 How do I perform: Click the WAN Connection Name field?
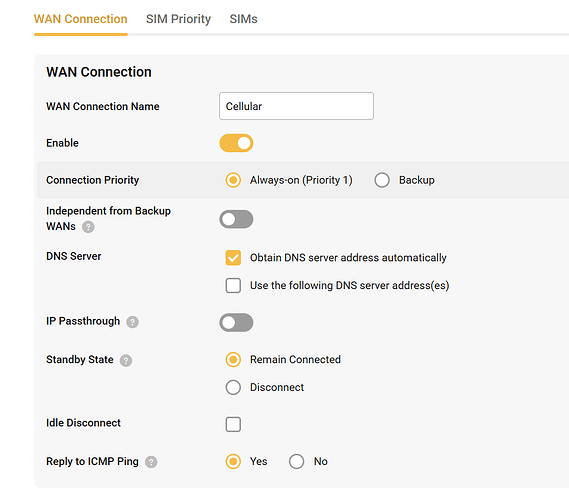point(296,106)
